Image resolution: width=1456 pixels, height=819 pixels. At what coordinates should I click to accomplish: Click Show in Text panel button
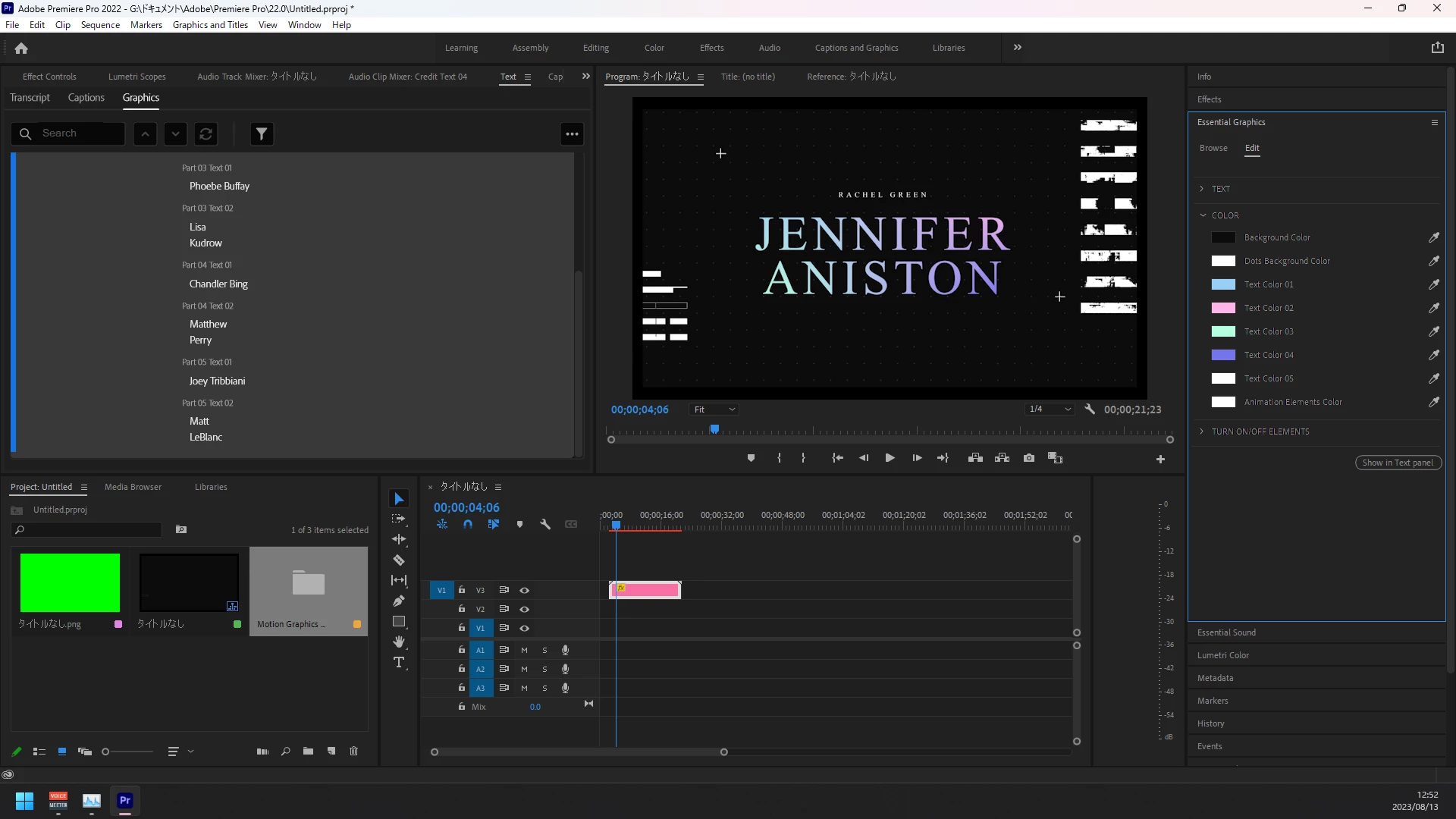tap(1397, 463)
